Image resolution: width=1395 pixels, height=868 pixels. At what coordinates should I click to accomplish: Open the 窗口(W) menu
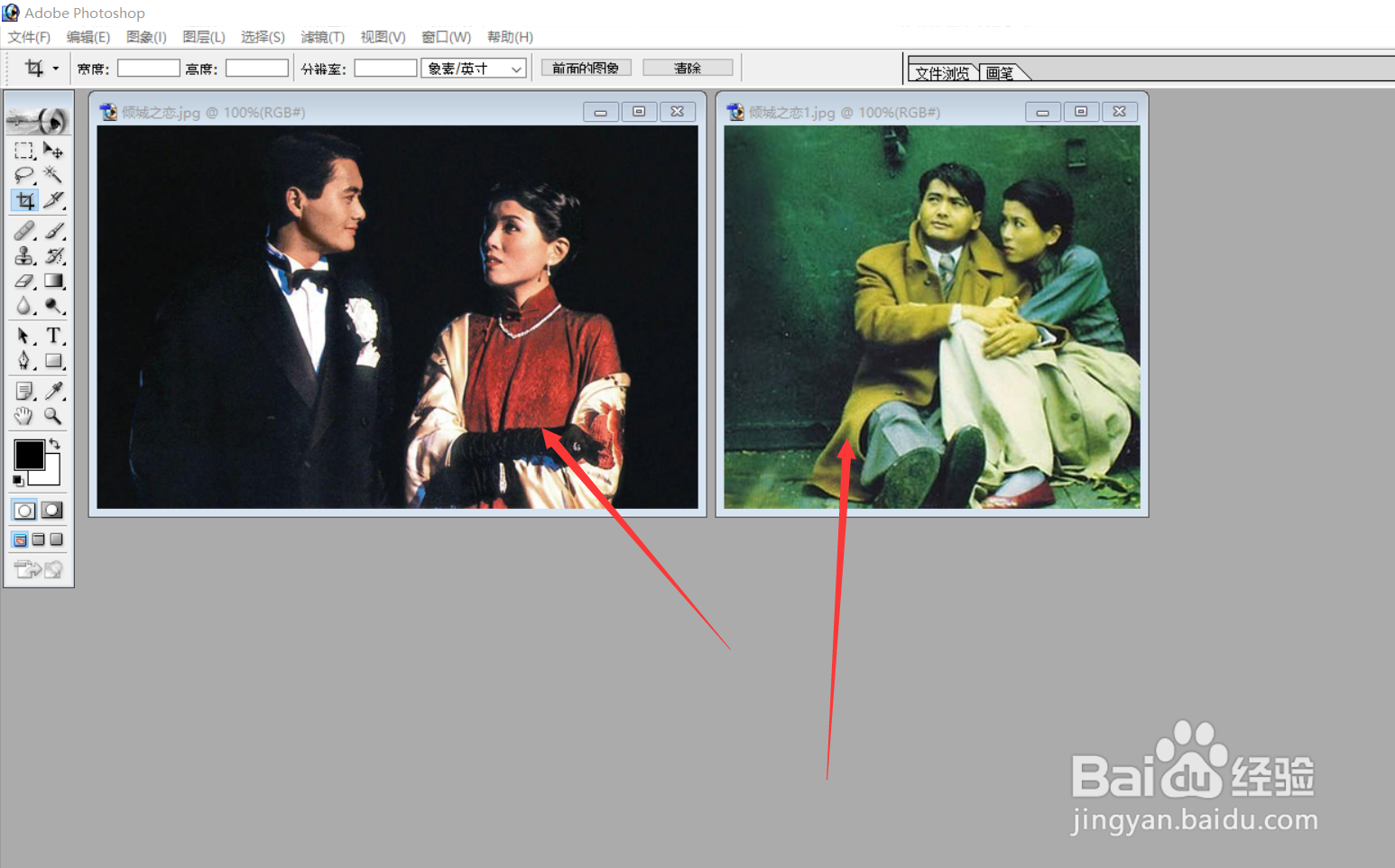click(x=446, y=37)
